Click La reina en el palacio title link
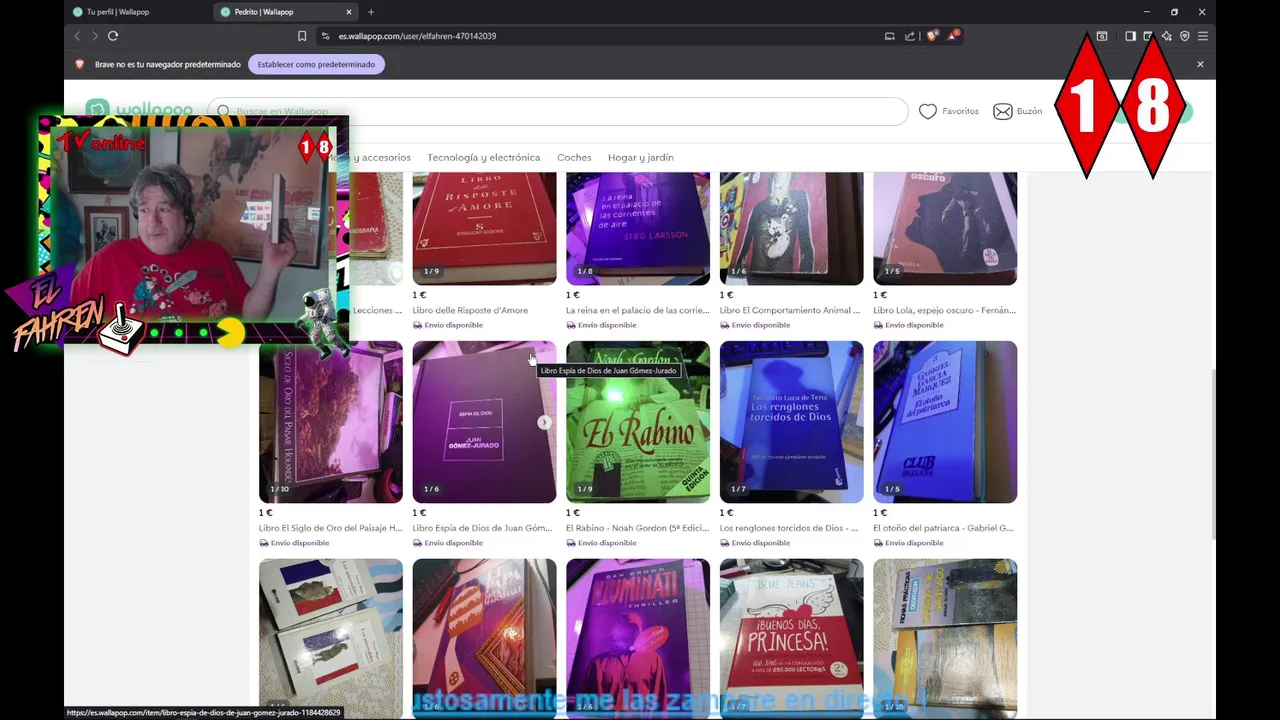The image size is (1280, 720). tap(637, 310)
